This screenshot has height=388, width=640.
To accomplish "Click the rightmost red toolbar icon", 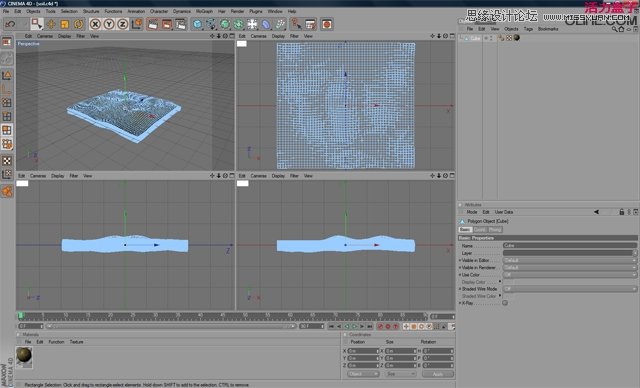I will tap(327, 24).
